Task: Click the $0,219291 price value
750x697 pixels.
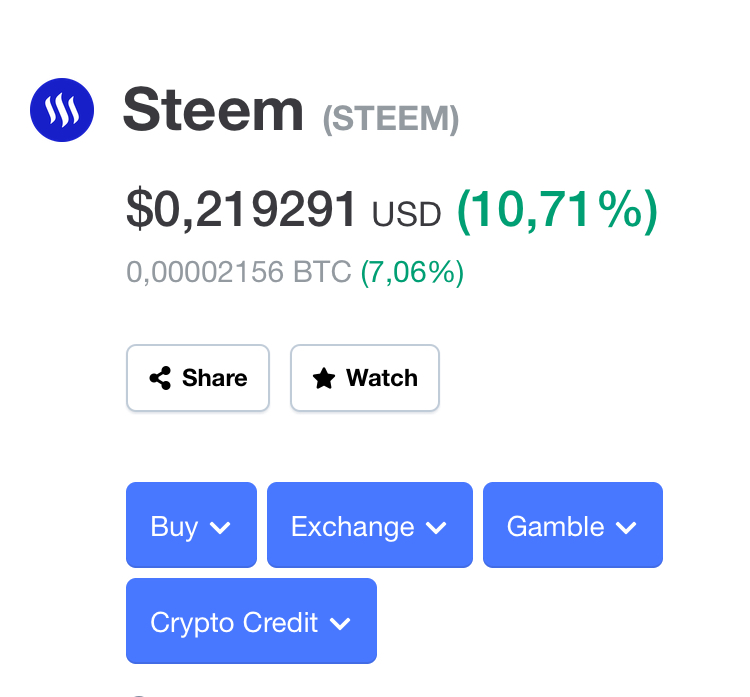Action: pyautogui.click(x=241, y=210)
